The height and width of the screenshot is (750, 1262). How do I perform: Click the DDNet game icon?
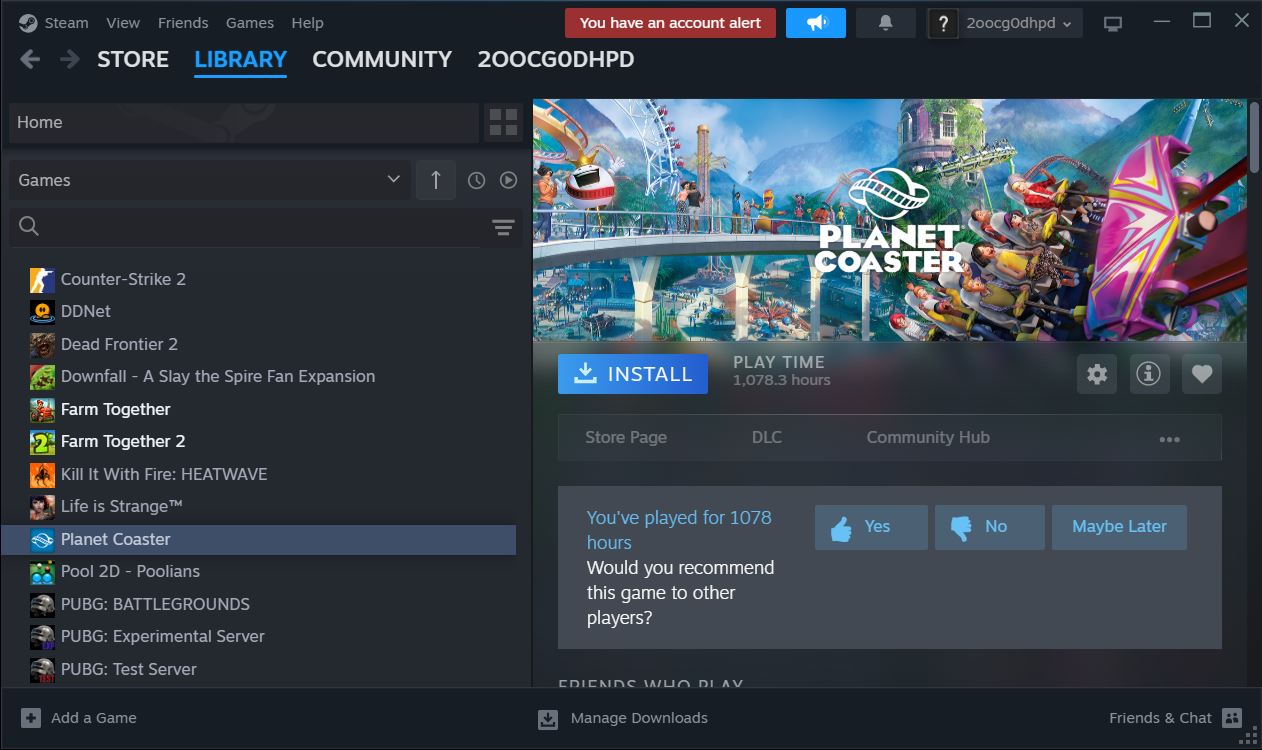click(42, 312)
